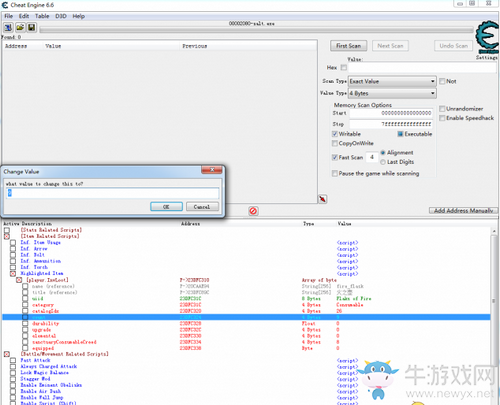500x405 pixels.
Task: Click the Next Scan button
Action: [390, 46]
